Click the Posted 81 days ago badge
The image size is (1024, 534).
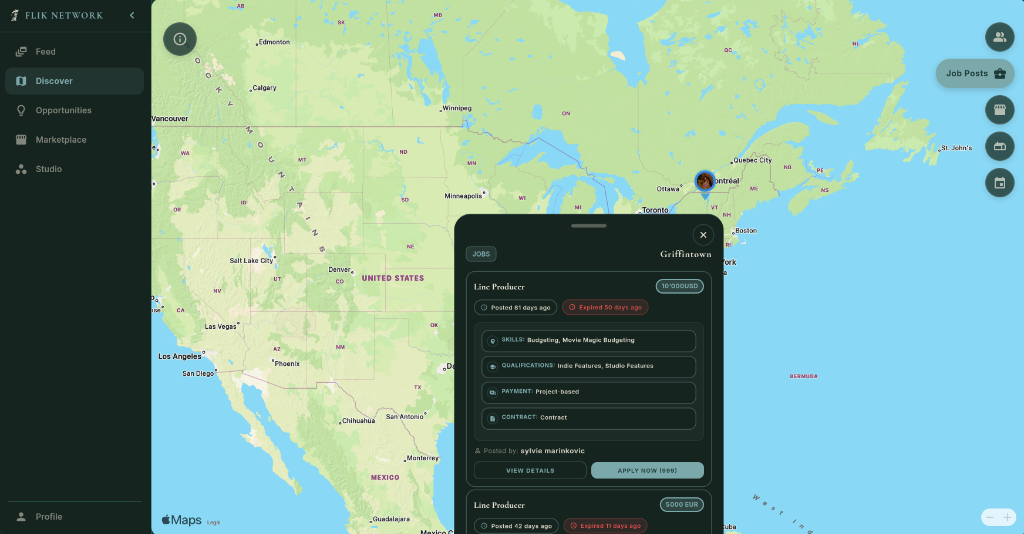pyautogui.click(x=515, y=307)
